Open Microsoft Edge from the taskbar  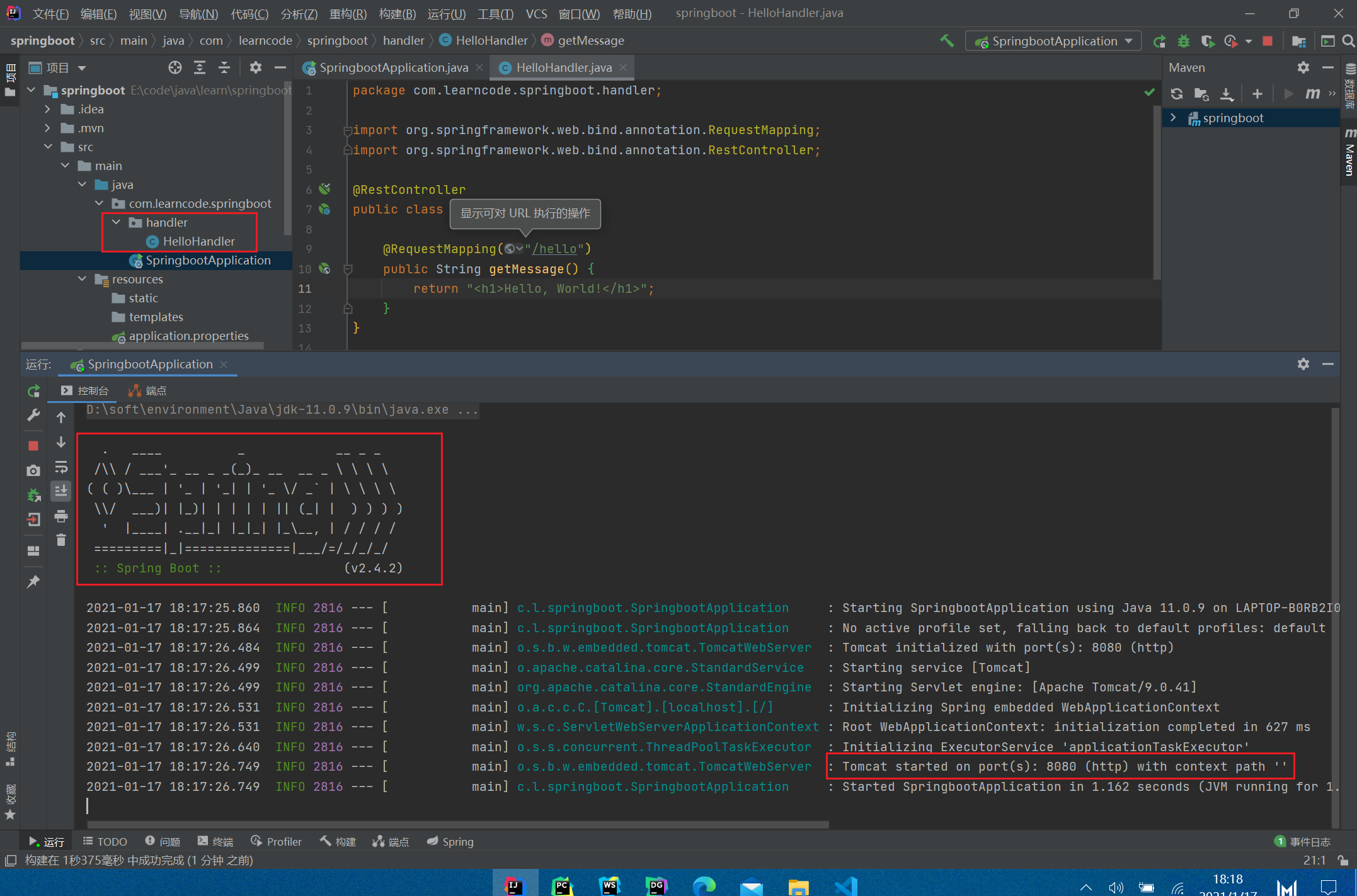tap(704, 886)
